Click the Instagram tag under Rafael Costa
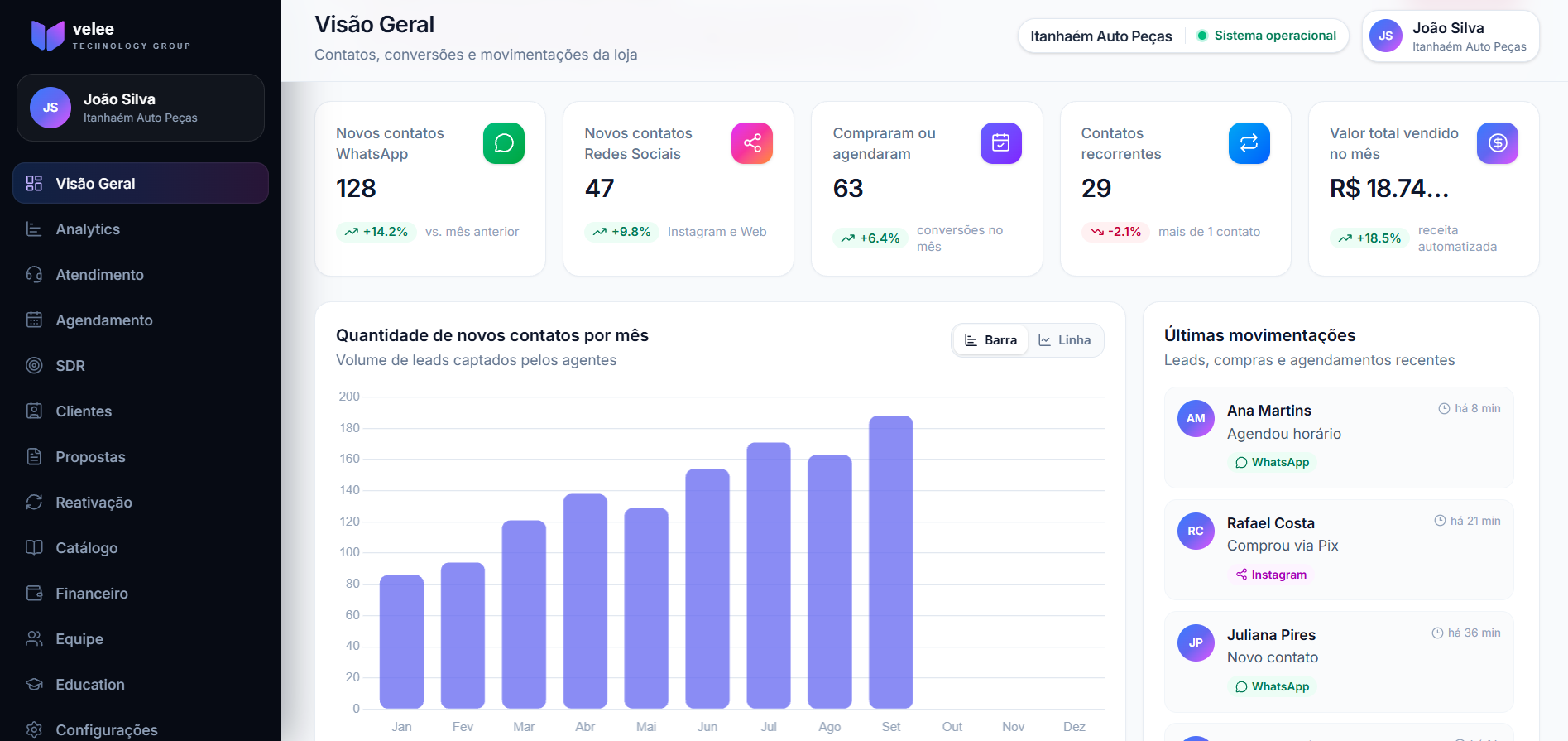 1271,575
